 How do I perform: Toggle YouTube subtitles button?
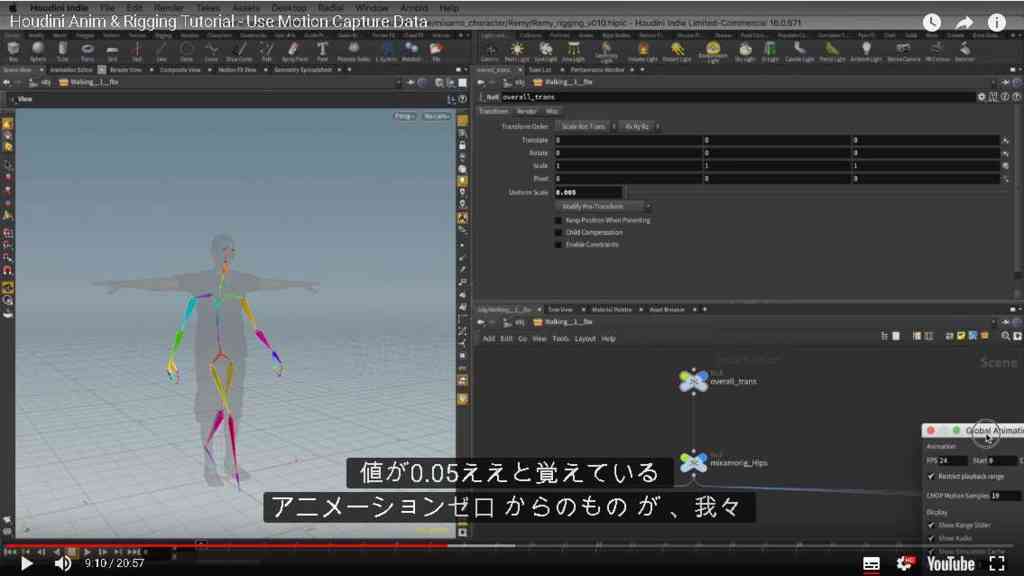click(x=871, y=563)
